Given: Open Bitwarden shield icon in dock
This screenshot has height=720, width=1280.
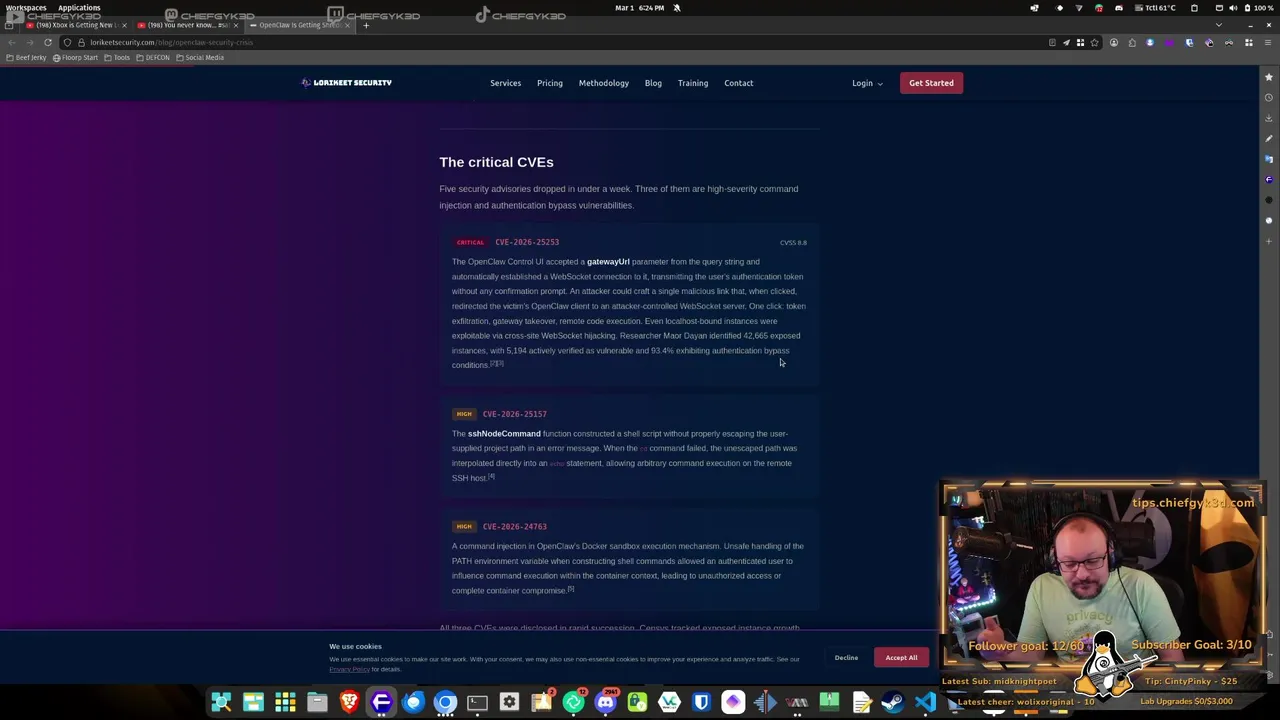Looking at the screenshot, I should click(701, 702).
